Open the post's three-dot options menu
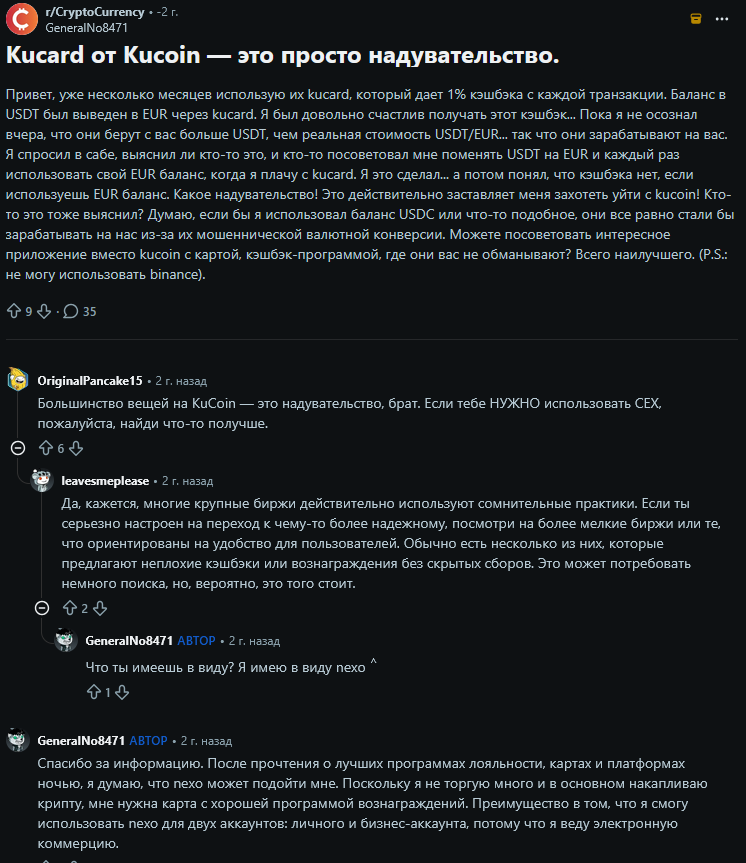 point(723,19)
